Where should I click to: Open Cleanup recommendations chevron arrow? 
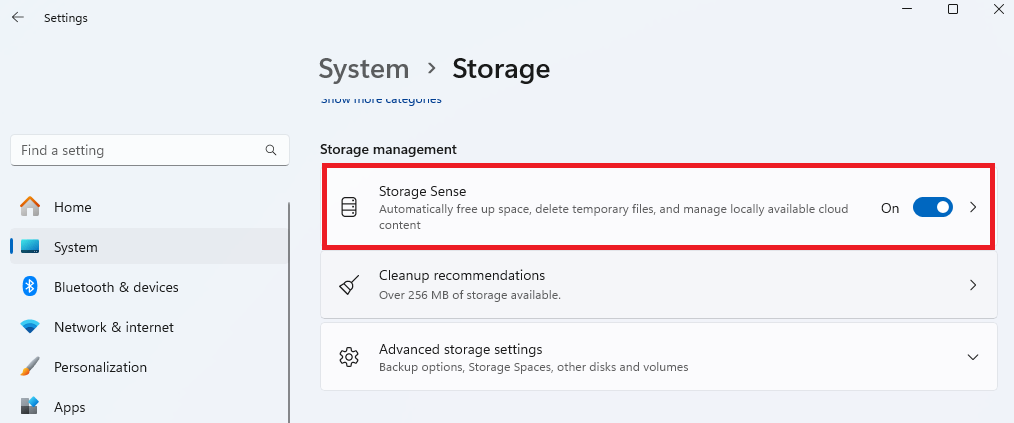[973, 285]
